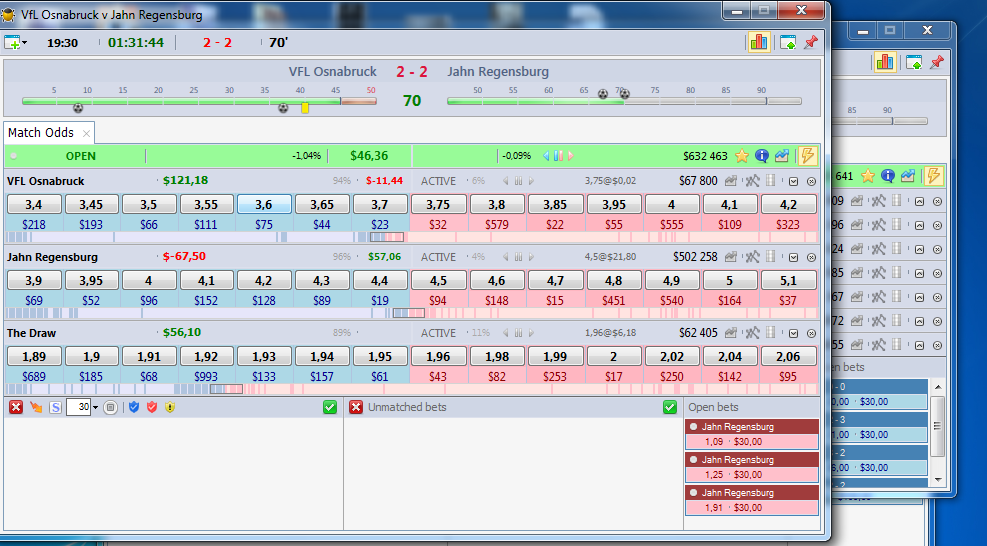Image resolution: width=987 pixels, height=546 pixels.
Task: Click the $993 amount under 1,92 for The Draw
Action: (x=206, y=377)
